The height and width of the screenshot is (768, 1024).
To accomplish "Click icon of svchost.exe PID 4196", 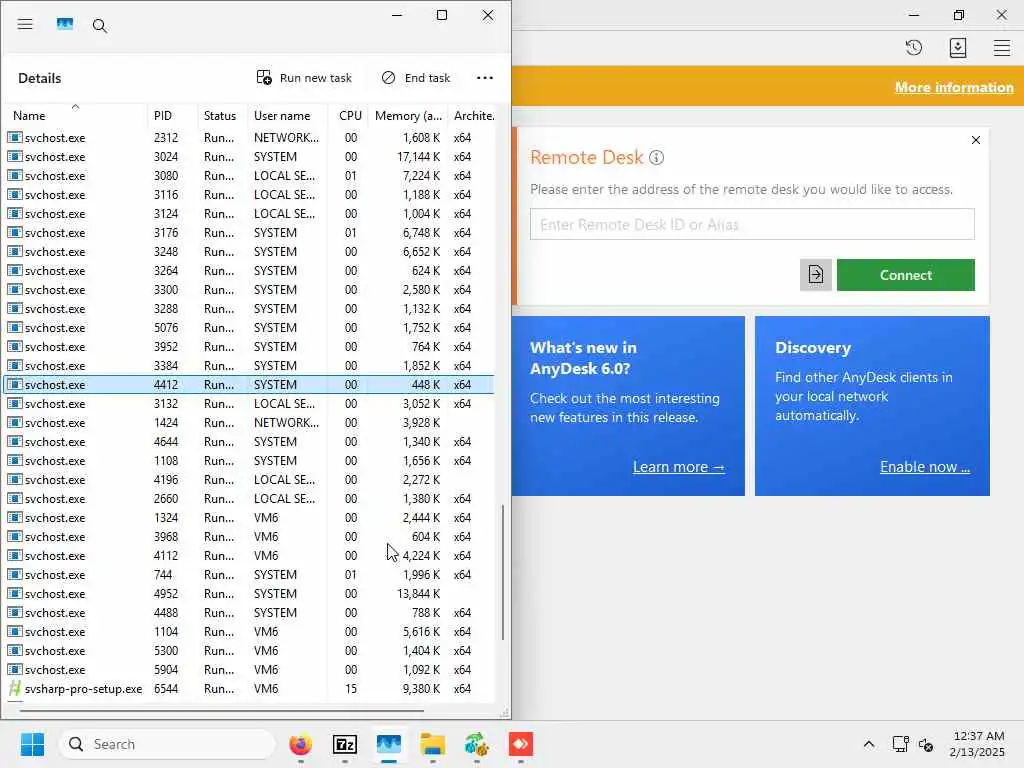I will click(x=14, y=479).
